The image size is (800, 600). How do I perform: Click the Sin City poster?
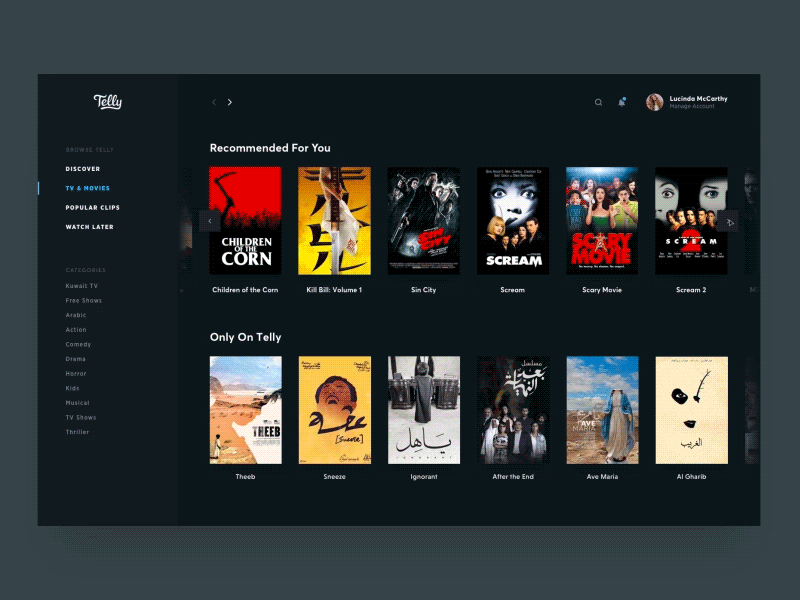[424, 220]
